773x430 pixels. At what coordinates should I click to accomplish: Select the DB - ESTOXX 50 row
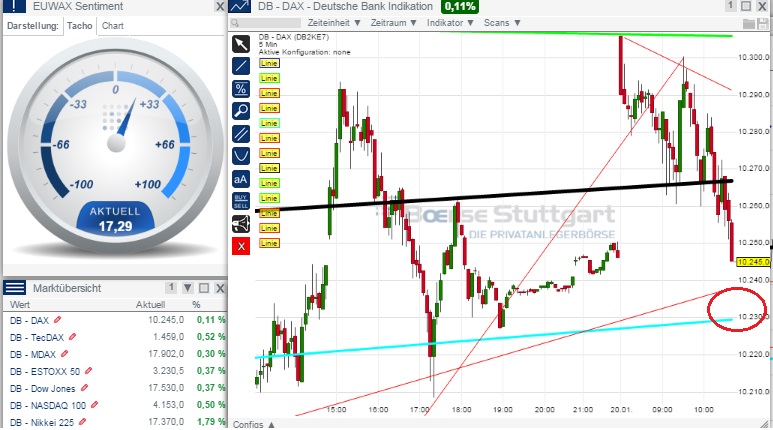tap(114, 371)
